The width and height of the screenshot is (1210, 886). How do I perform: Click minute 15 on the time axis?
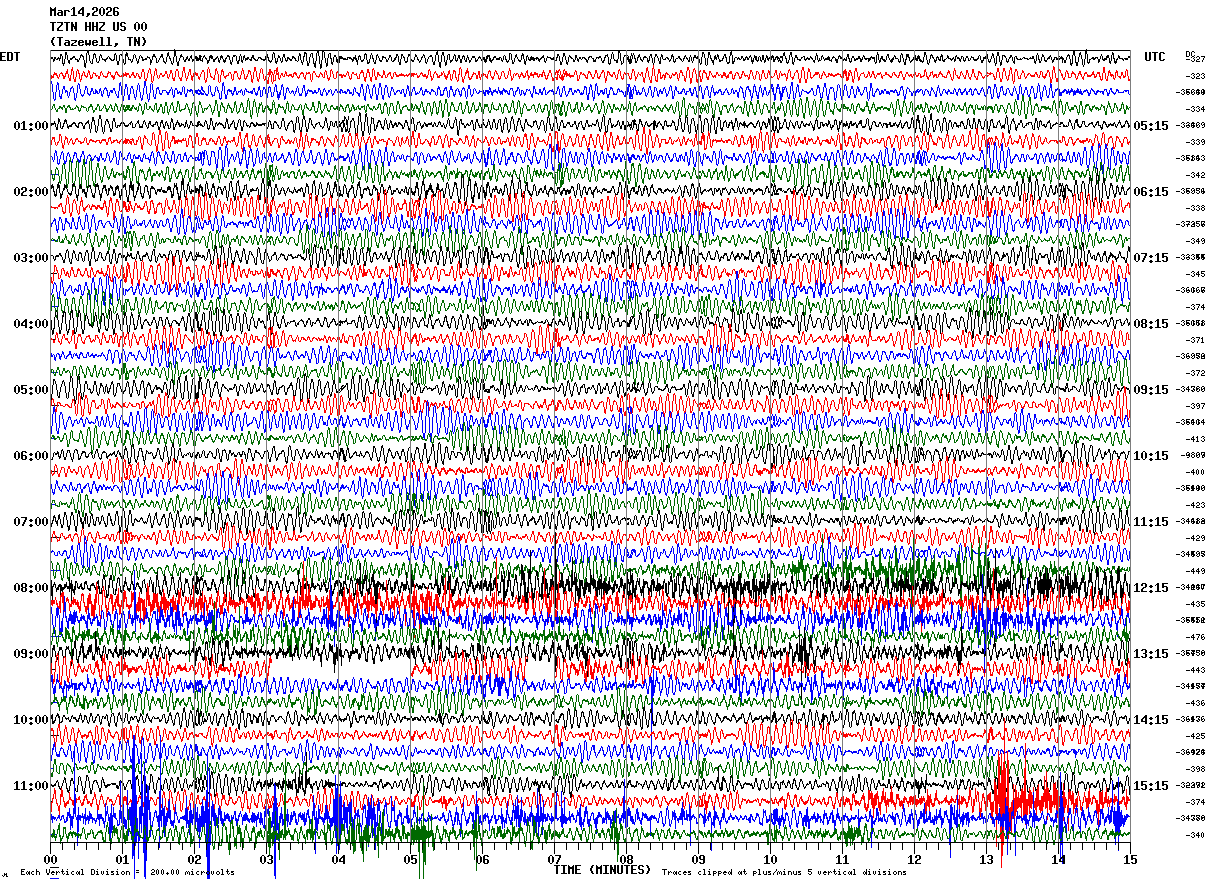(1130, 860)
